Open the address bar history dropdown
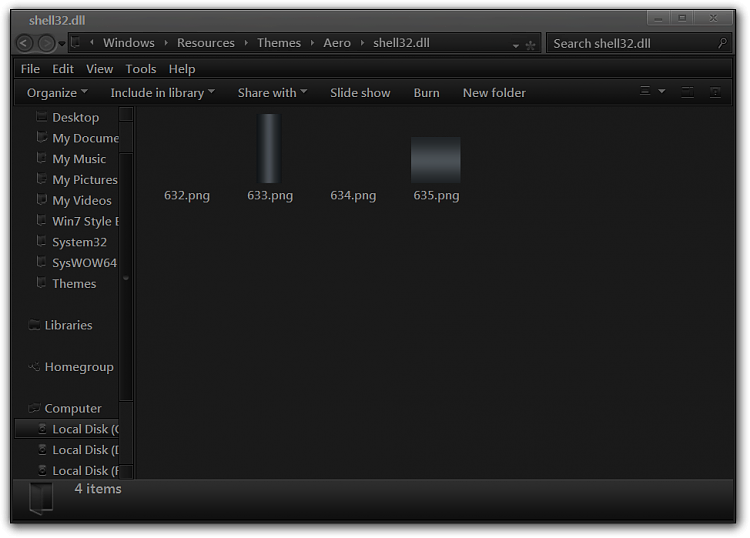750x538 pixels. point(516,45)
